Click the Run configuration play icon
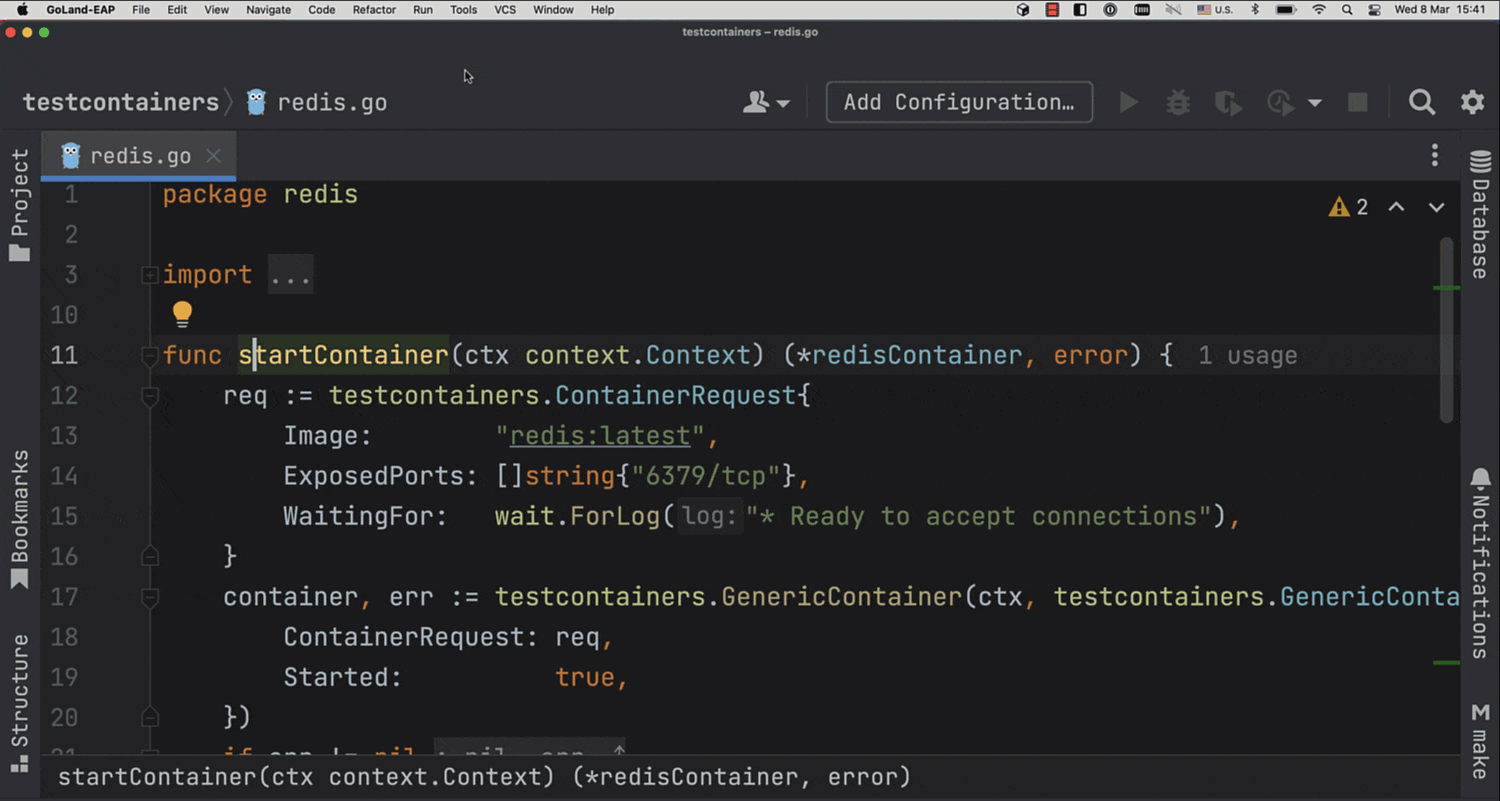Screen dimensions: 1500x801 pyautogui.click(x=1129, y=102)
